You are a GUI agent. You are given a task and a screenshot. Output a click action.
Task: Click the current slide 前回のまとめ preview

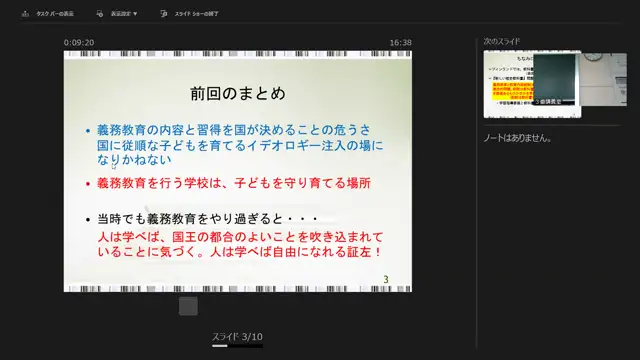tap(238, 171)
